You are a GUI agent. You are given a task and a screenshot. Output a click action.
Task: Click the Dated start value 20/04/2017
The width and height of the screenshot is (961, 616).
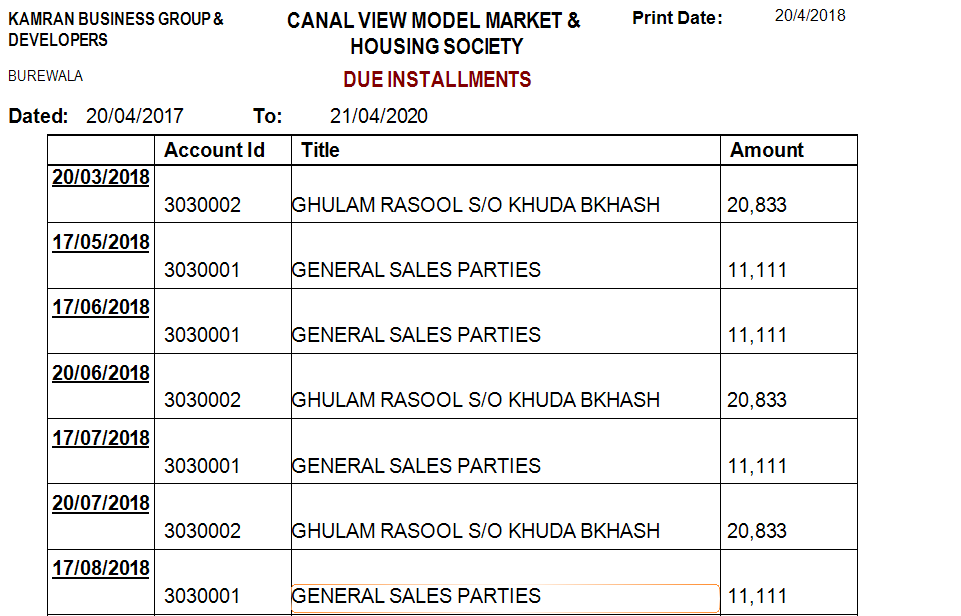pyautogui.click(x=135, y=116)
